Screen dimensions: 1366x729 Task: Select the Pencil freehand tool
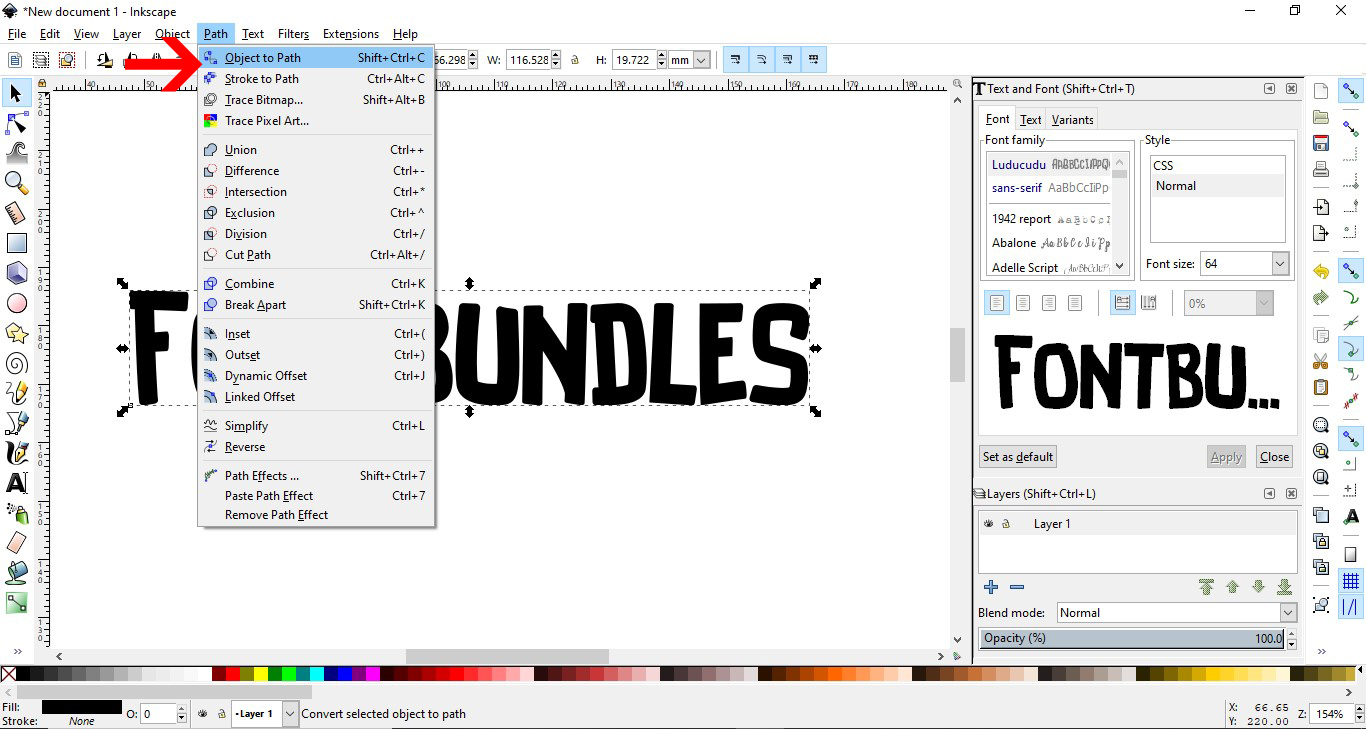coord(16,392)
